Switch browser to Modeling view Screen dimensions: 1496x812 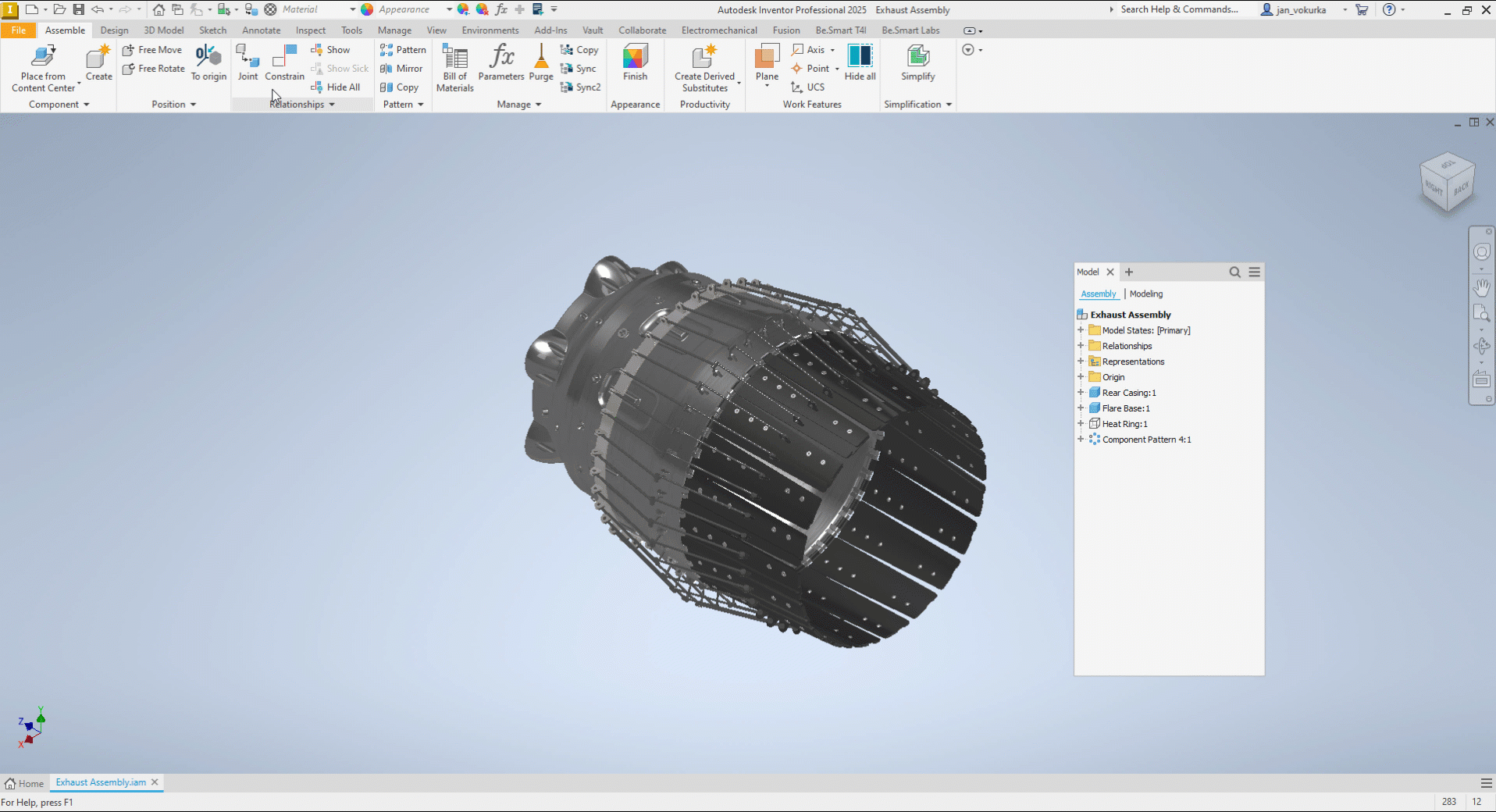point(1145,294)
